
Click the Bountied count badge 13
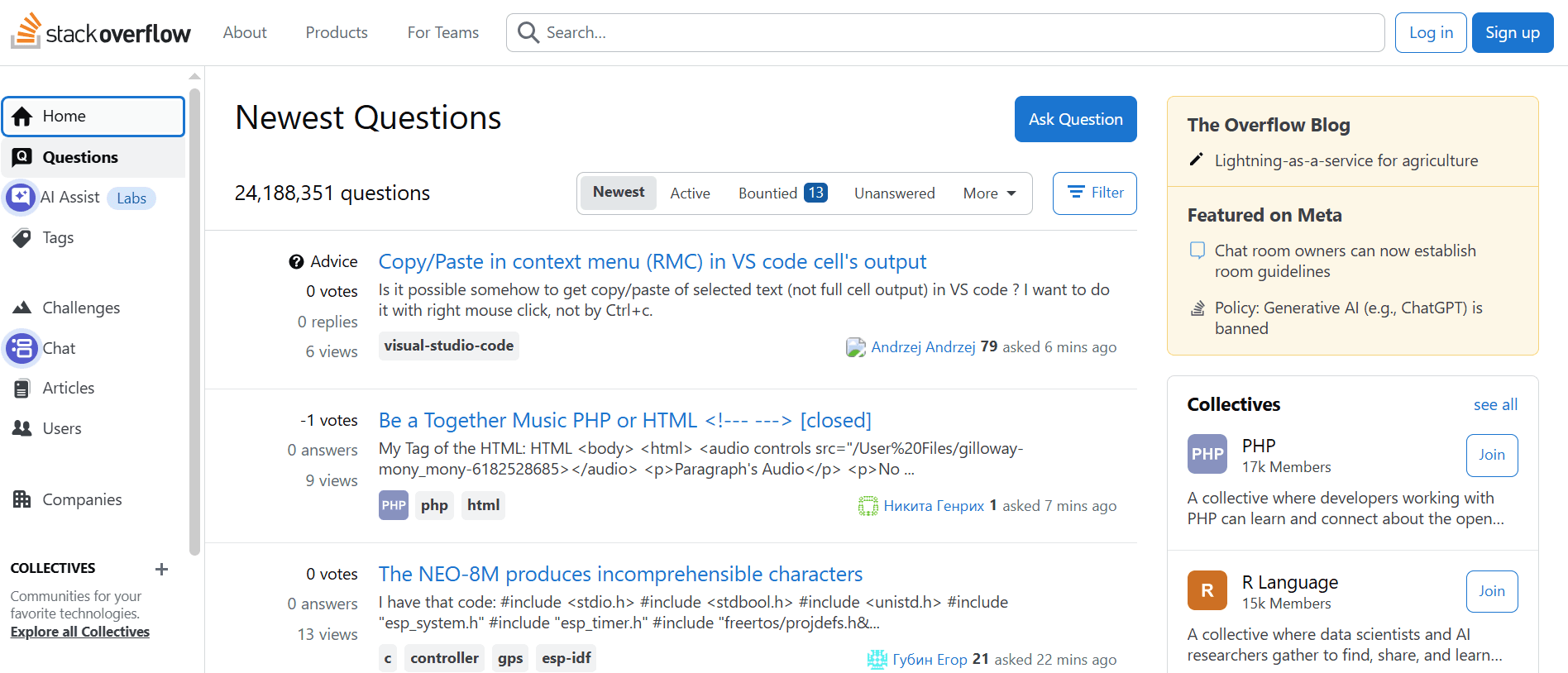click(x=816, y=193)
